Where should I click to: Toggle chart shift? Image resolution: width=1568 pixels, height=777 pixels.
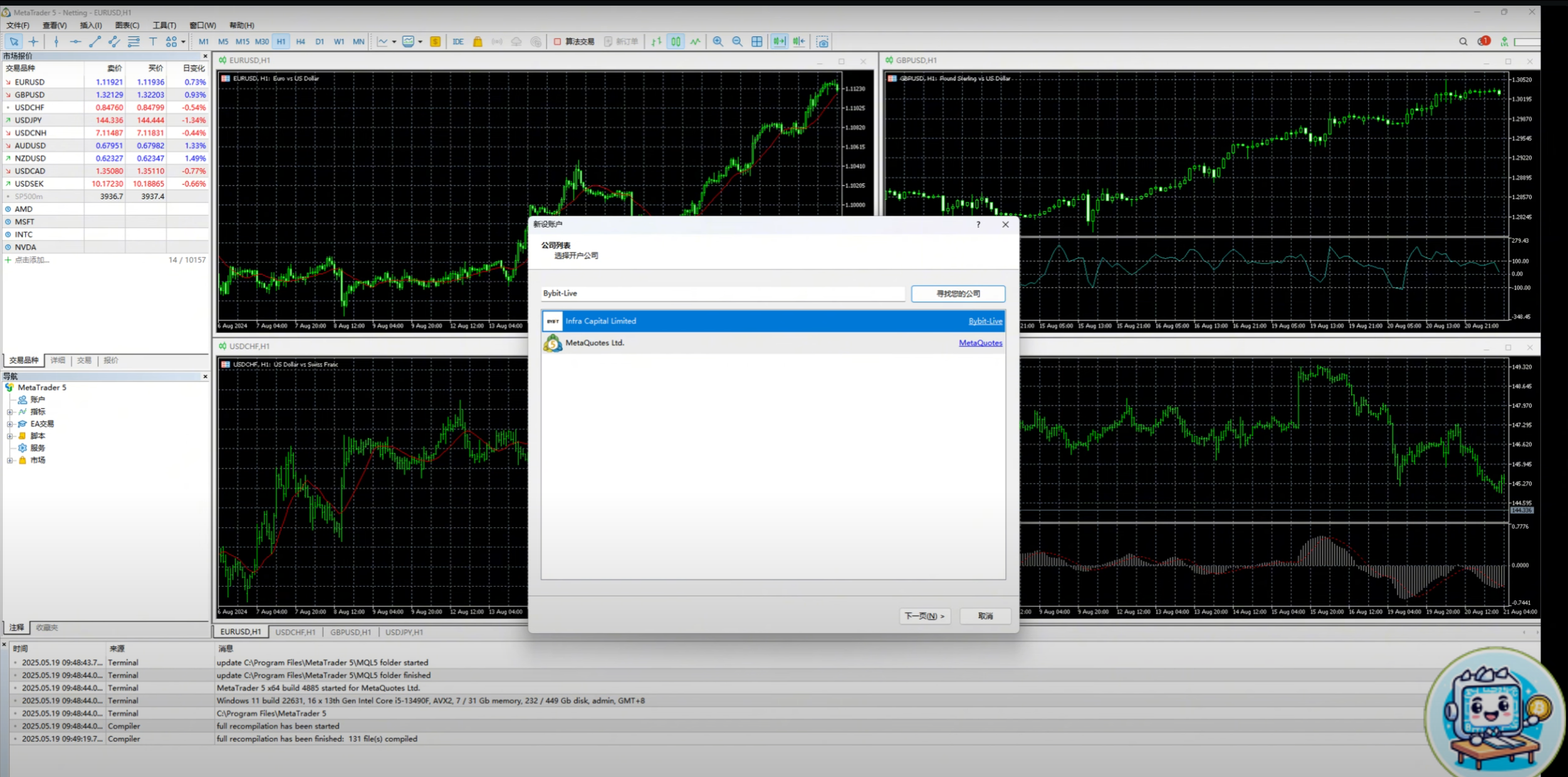pos(799,42)
